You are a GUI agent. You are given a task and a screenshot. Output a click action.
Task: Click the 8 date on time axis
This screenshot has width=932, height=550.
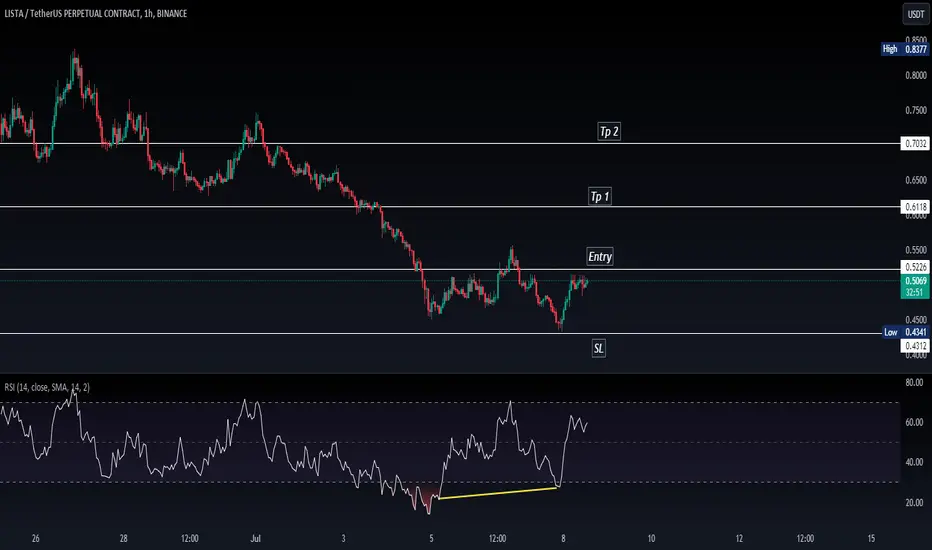click(563, 539)
